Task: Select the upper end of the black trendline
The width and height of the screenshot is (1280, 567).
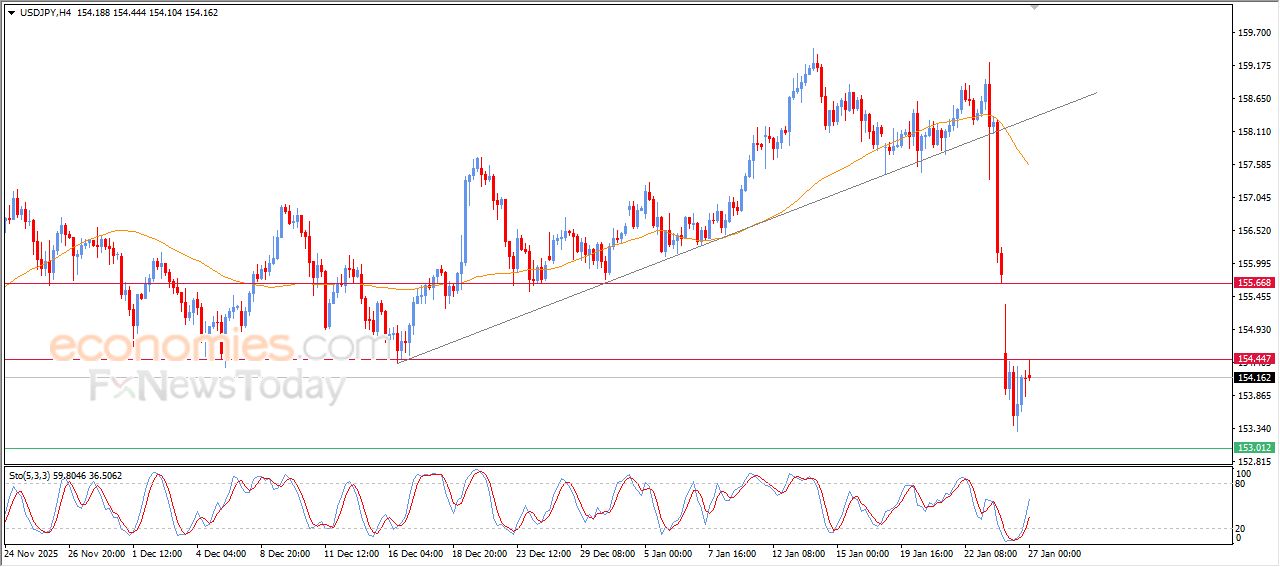Action: [x=1096, y=93]
